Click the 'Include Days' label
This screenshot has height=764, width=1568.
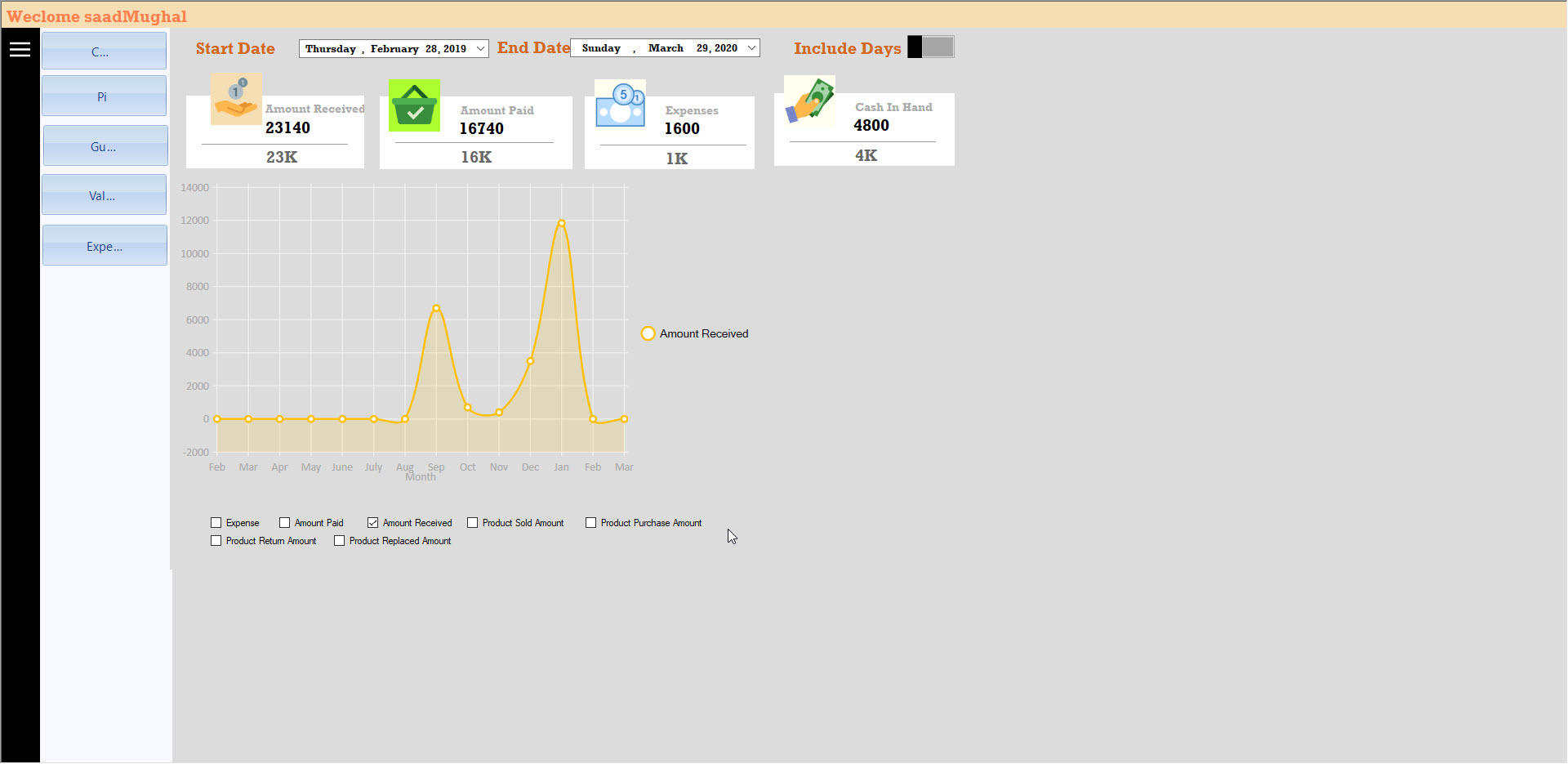[848, 49]
